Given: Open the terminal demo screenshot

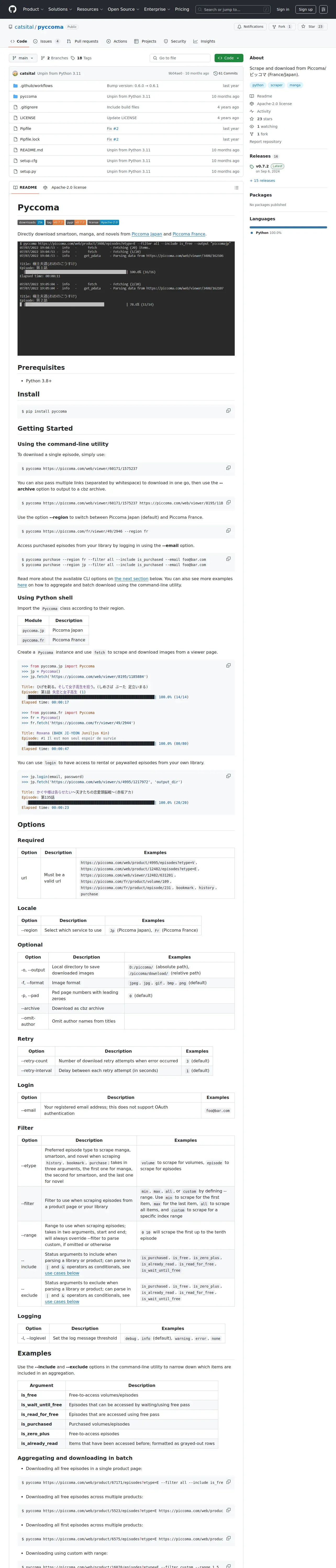Looking at the screenshot, I should point(126,298).
